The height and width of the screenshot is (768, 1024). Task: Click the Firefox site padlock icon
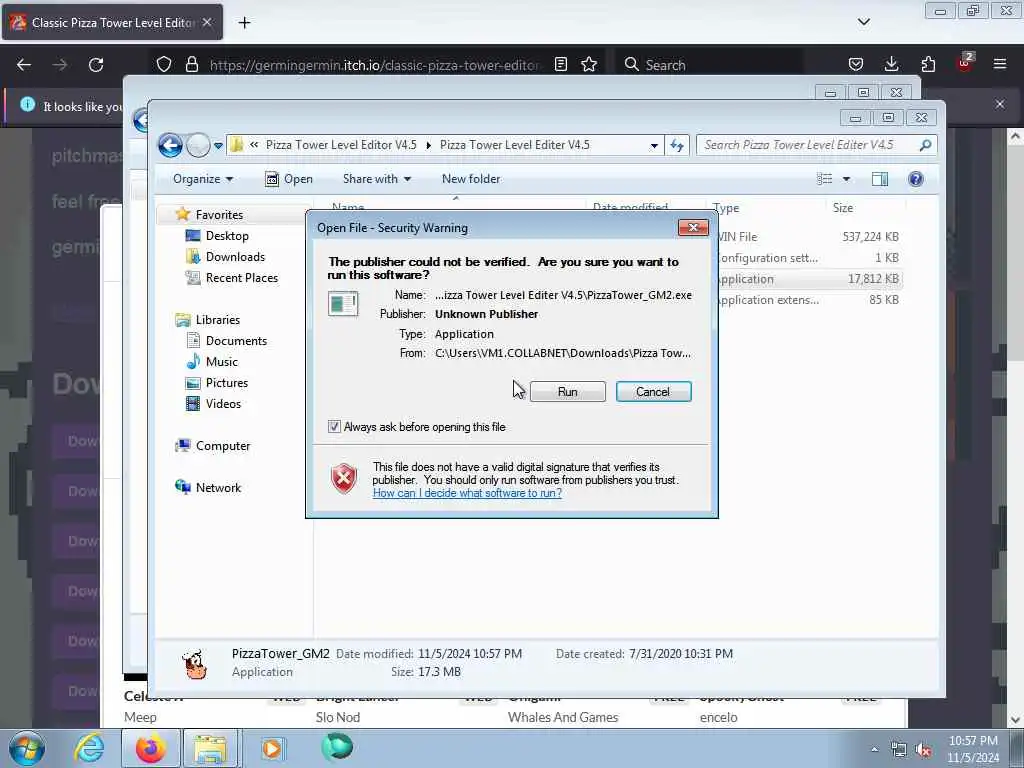191,65
